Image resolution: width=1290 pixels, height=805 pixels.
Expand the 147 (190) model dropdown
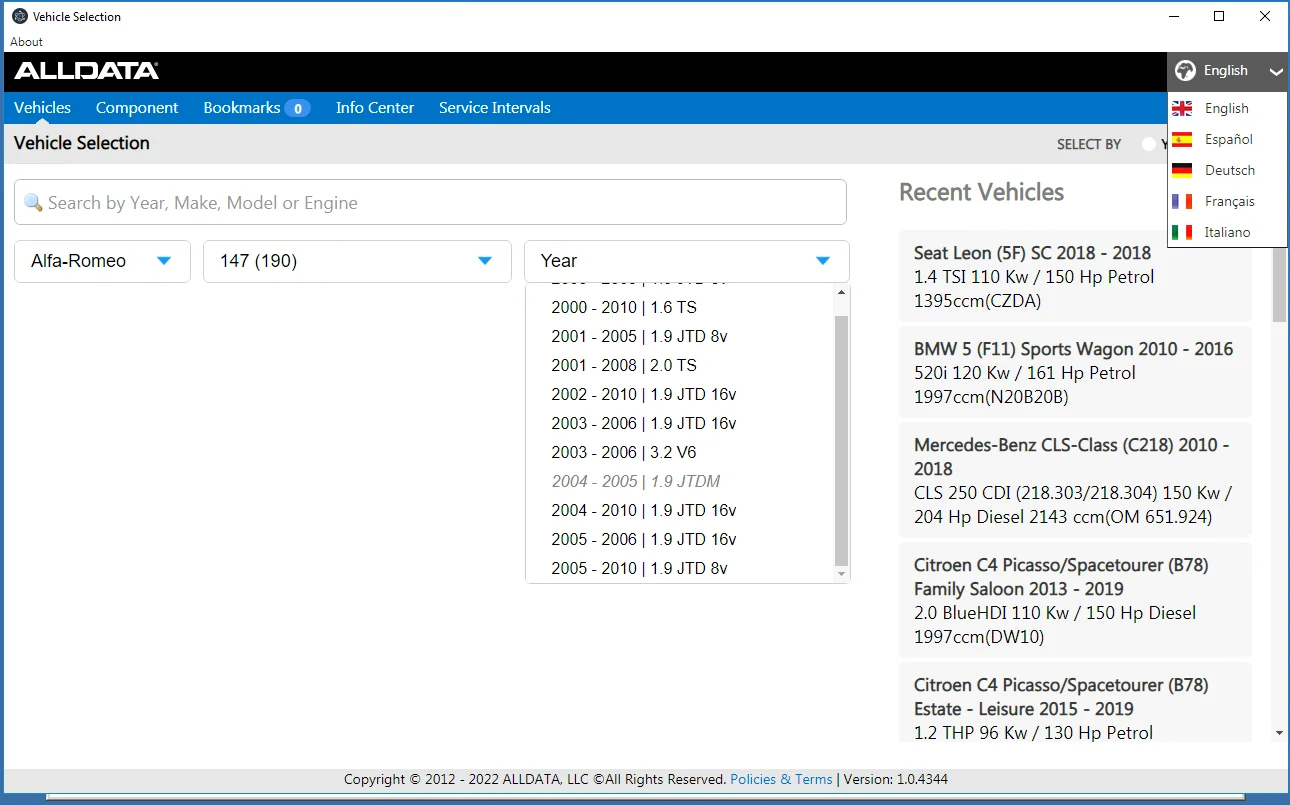[x=357, y=261]
